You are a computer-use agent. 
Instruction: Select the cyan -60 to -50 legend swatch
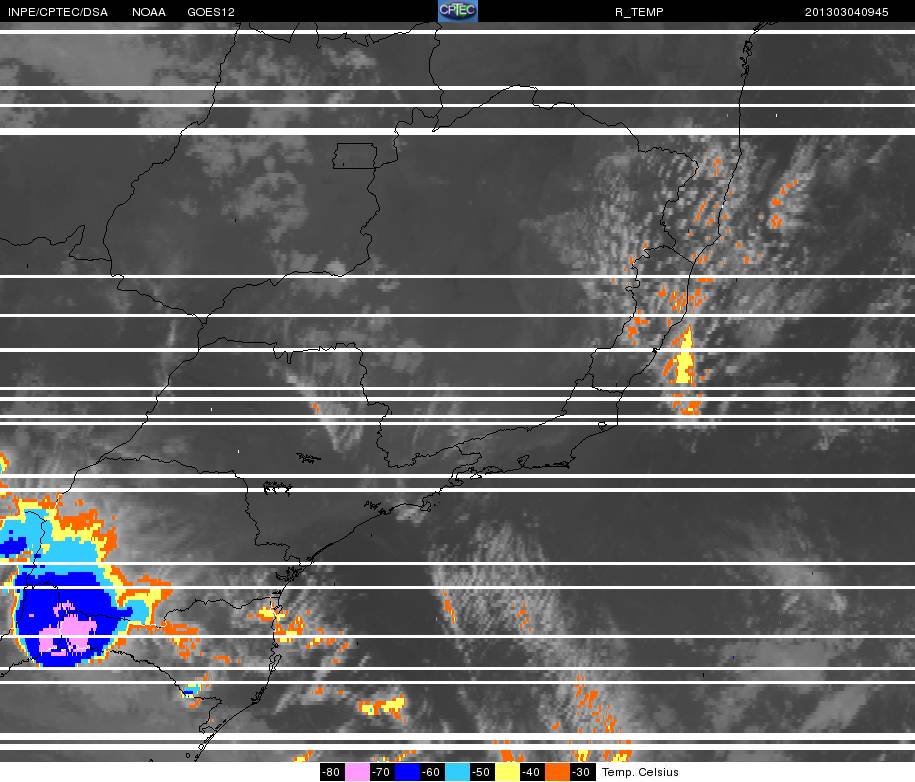click(x=457, y=772)
